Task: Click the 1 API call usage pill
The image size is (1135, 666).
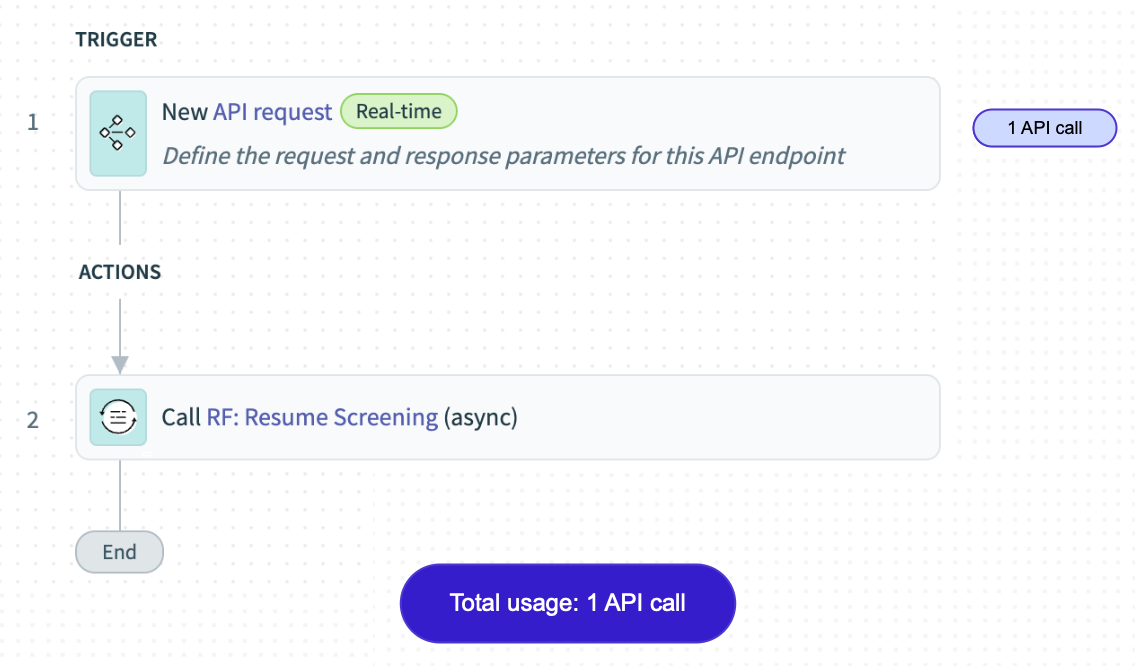Action: (1044, 128)
